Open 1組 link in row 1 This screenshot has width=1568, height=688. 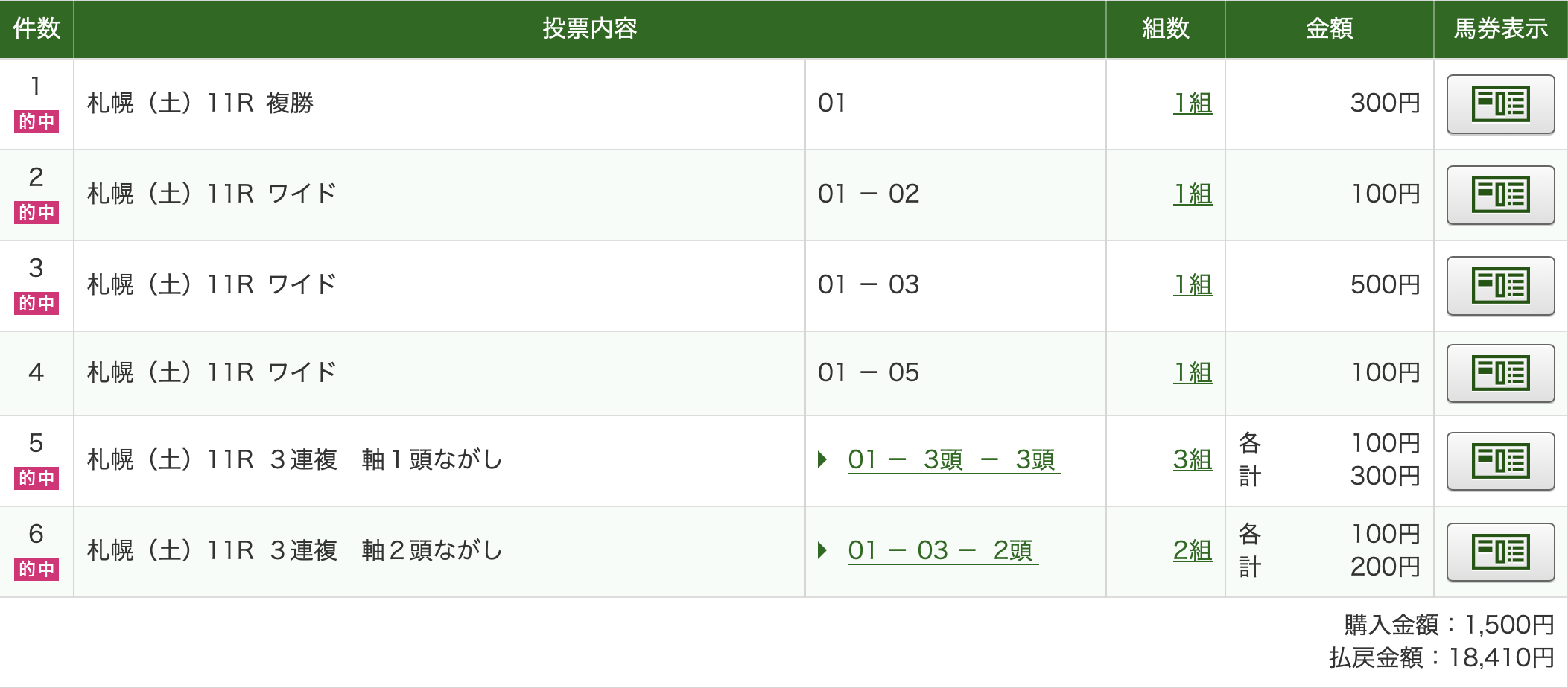click(x=1193, y=103)
